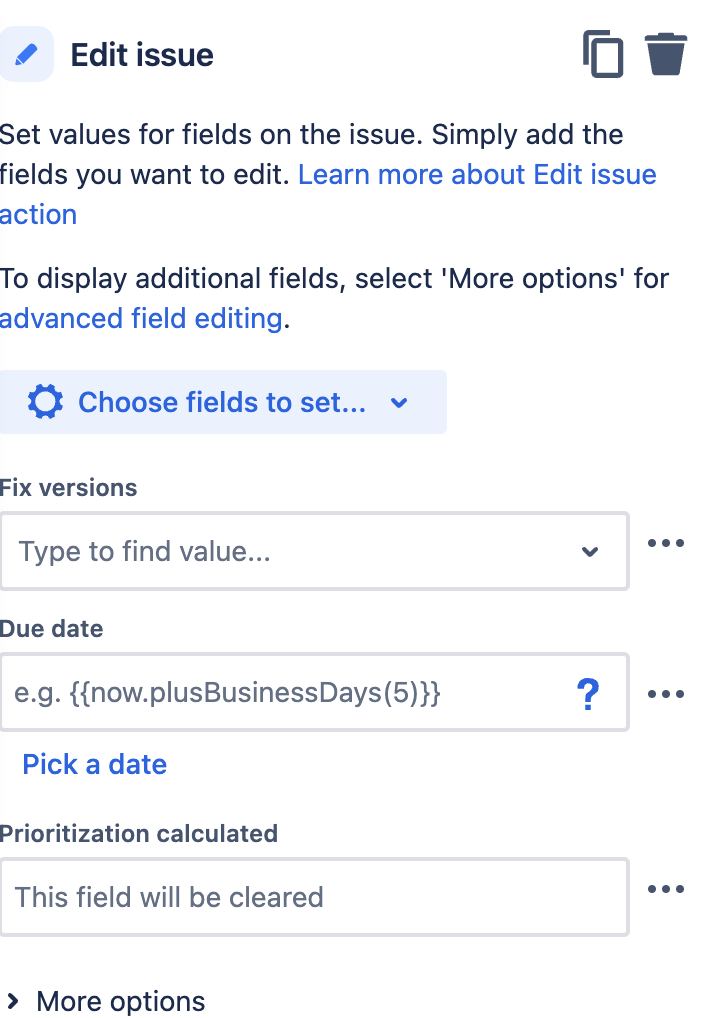Viewport: 724px width, 1018px height.
Task: Open the Choose fields to set dropdown chevron
Action: point(399,402)
